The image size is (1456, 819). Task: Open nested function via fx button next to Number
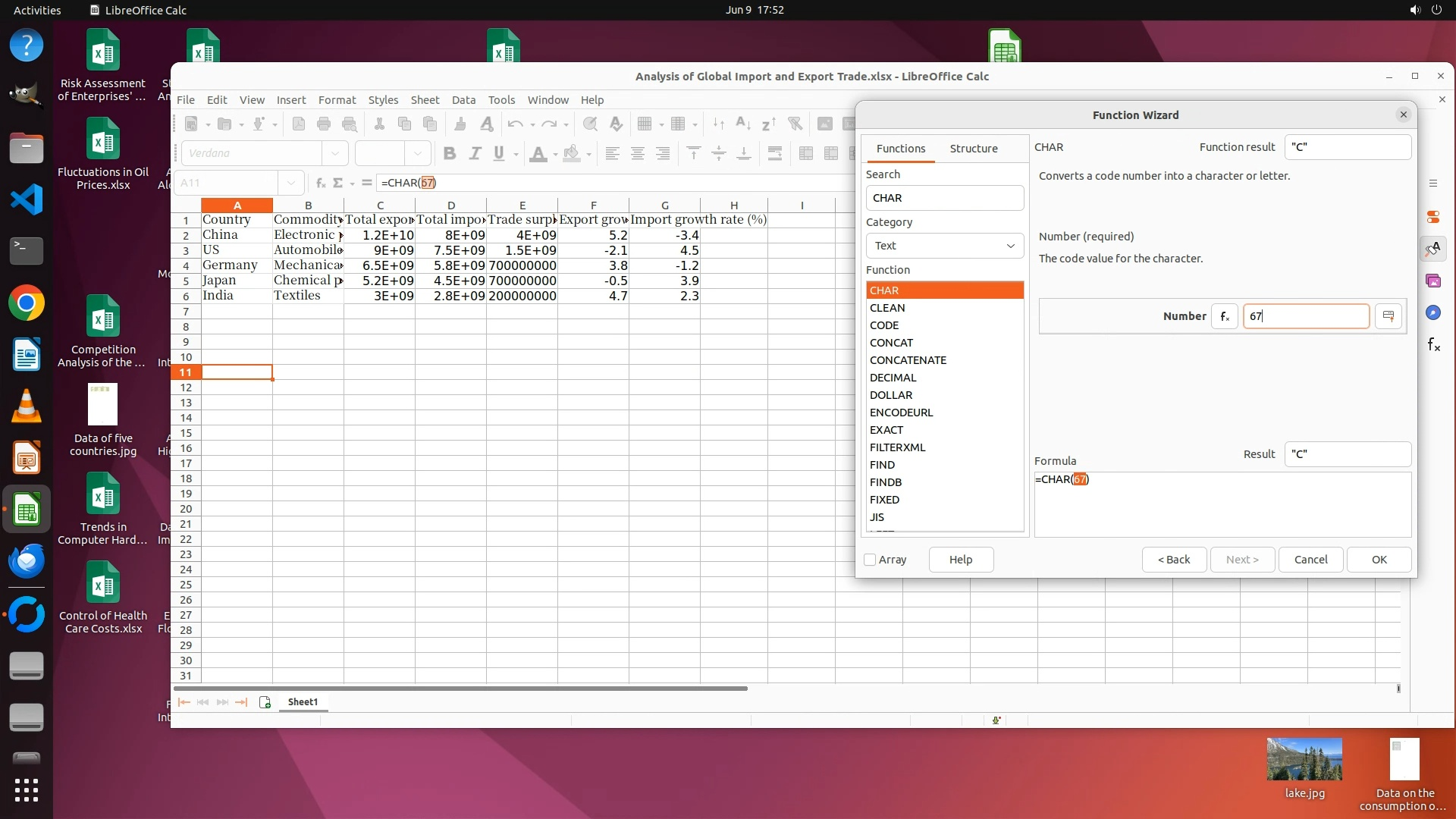[x=1225, y=316]
